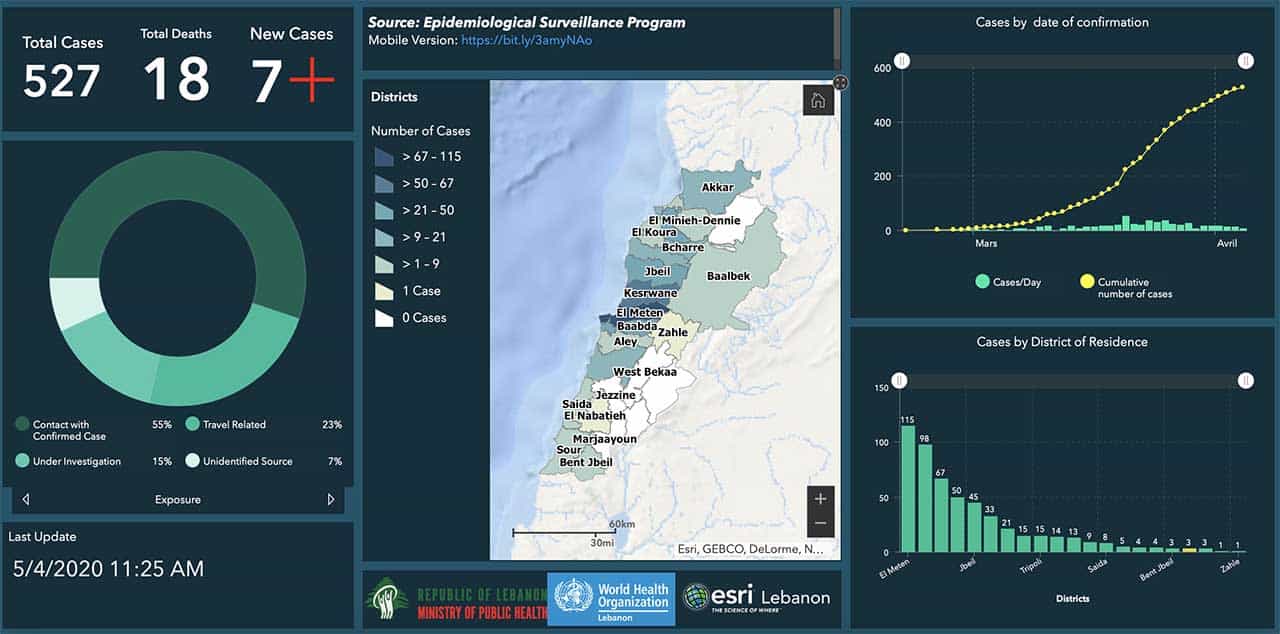
Task: Click the Esri Lebanon logo
Action: tap(757, 598)
